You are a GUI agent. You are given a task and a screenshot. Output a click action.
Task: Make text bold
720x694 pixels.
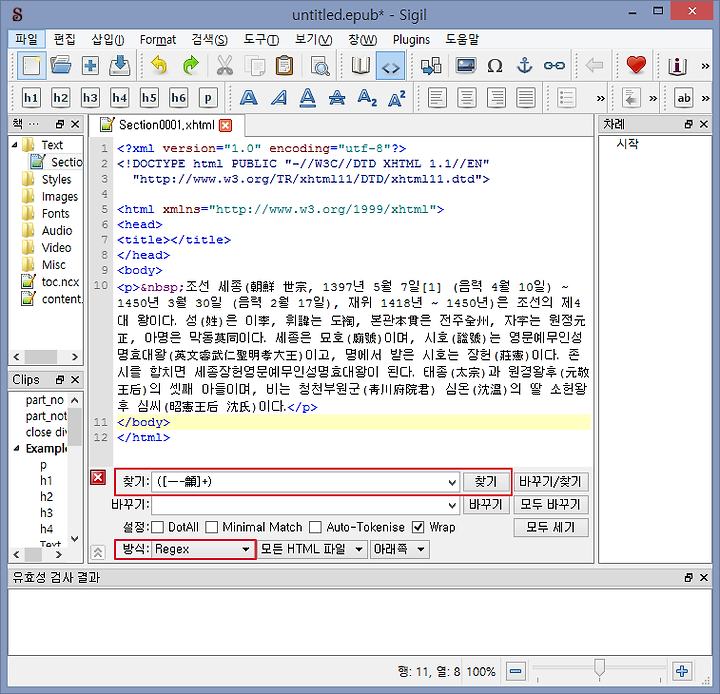(x=248, y=98)
